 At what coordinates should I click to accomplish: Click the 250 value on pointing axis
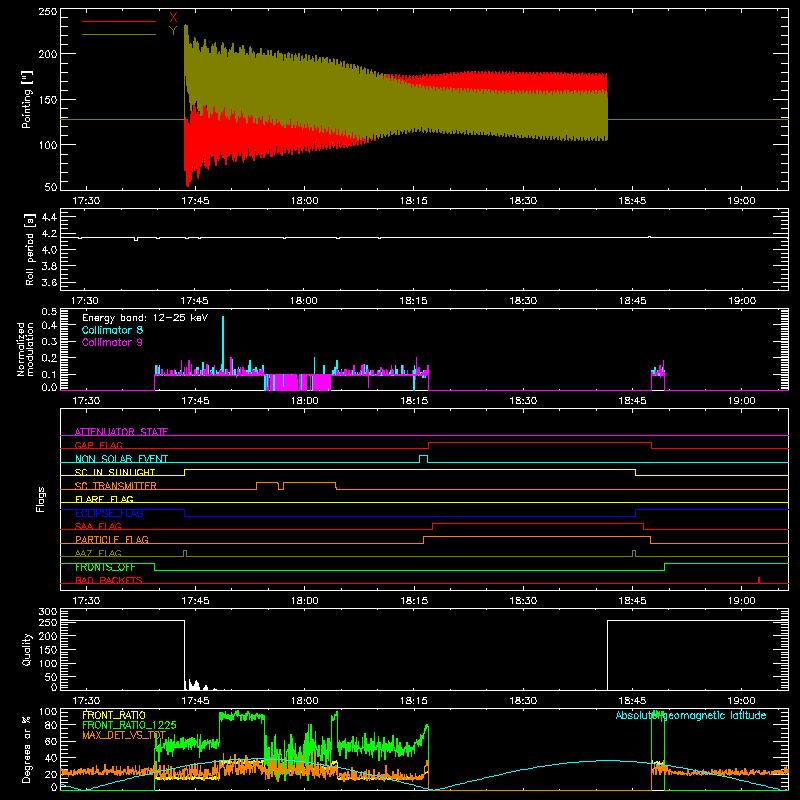pyautogui.click(x=48, y=11)
